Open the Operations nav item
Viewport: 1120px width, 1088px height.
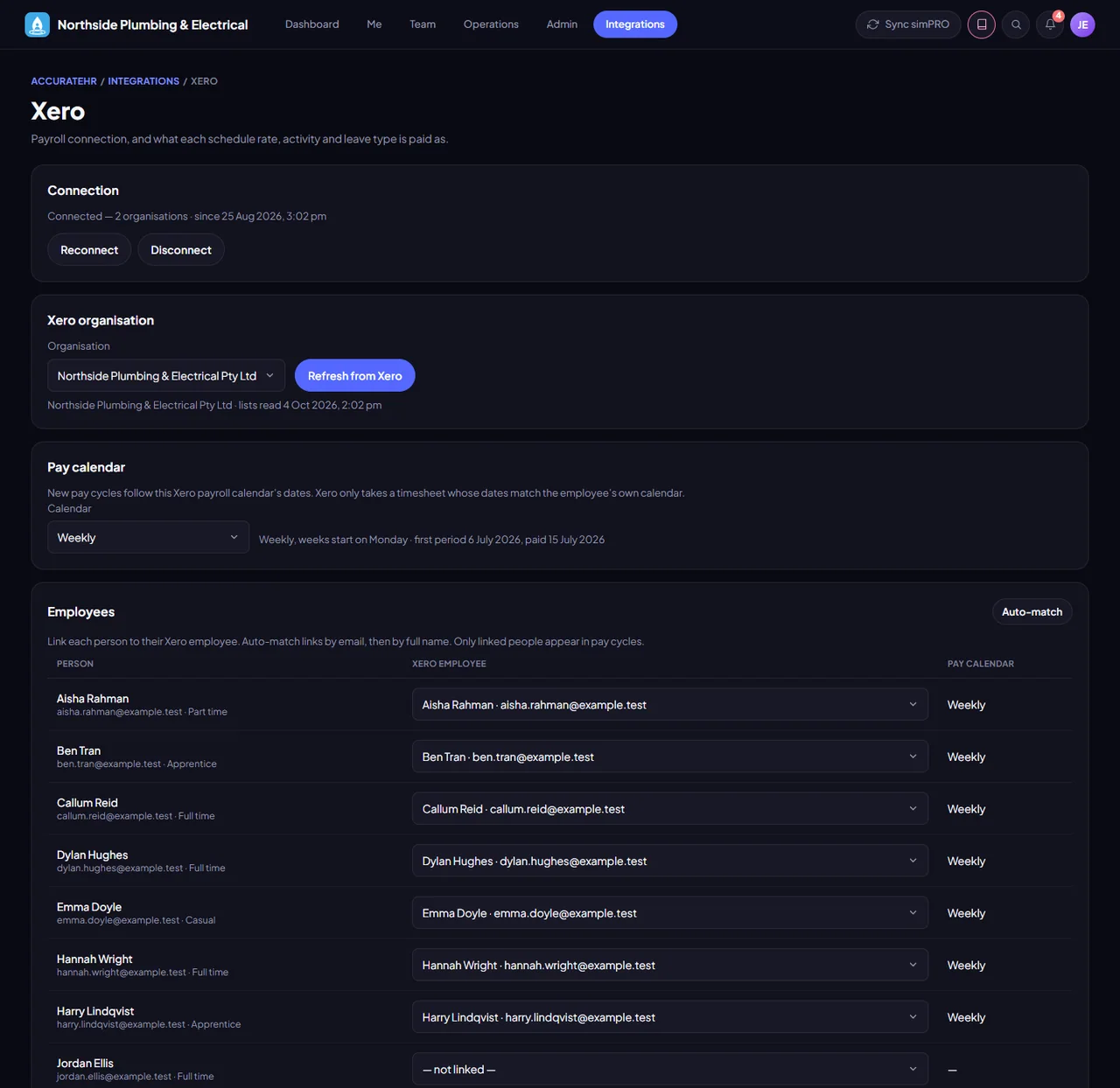(491, 24)
